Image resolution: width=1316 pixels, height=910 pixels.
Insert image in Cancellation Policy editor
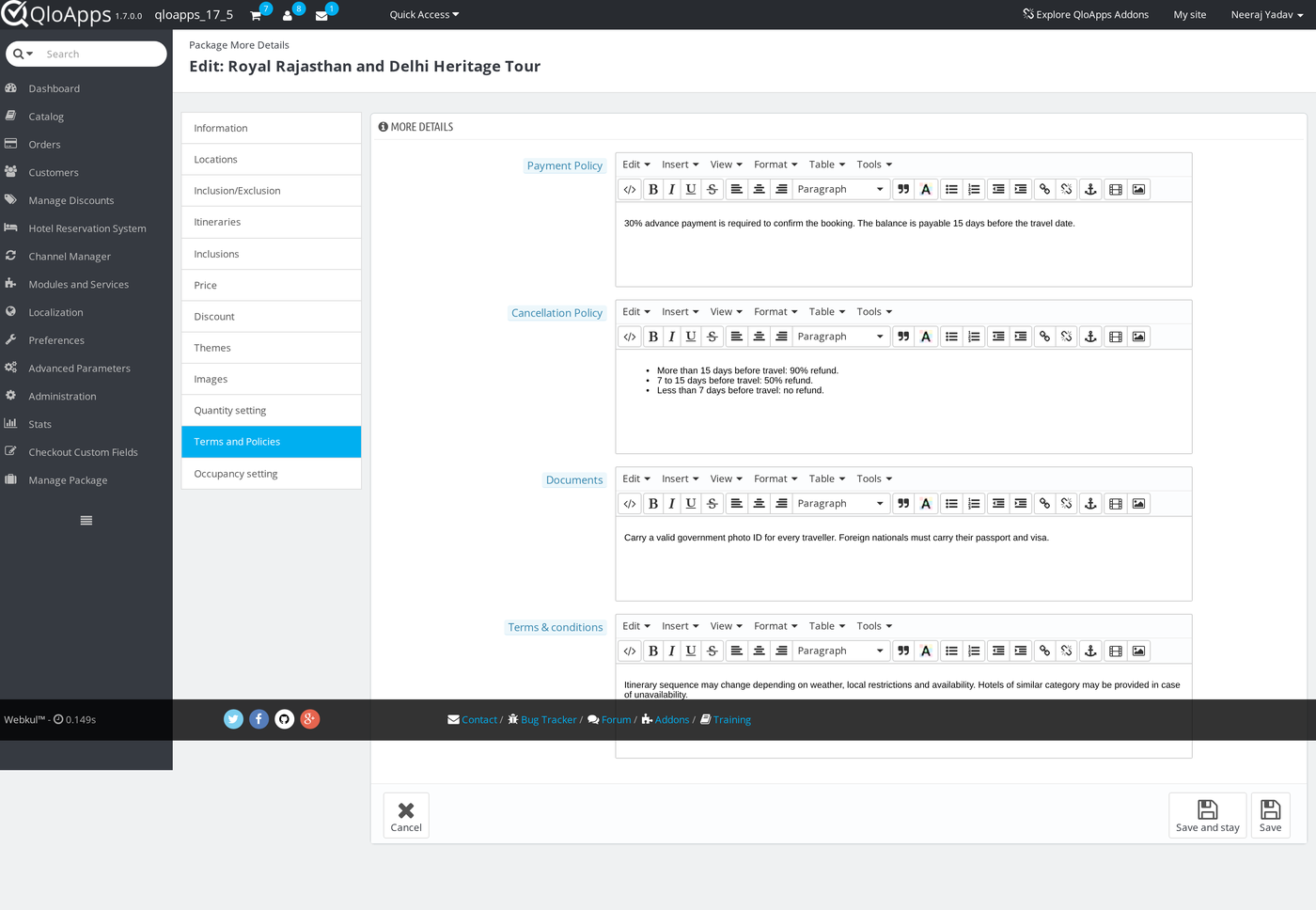(x=1138, y=337)
